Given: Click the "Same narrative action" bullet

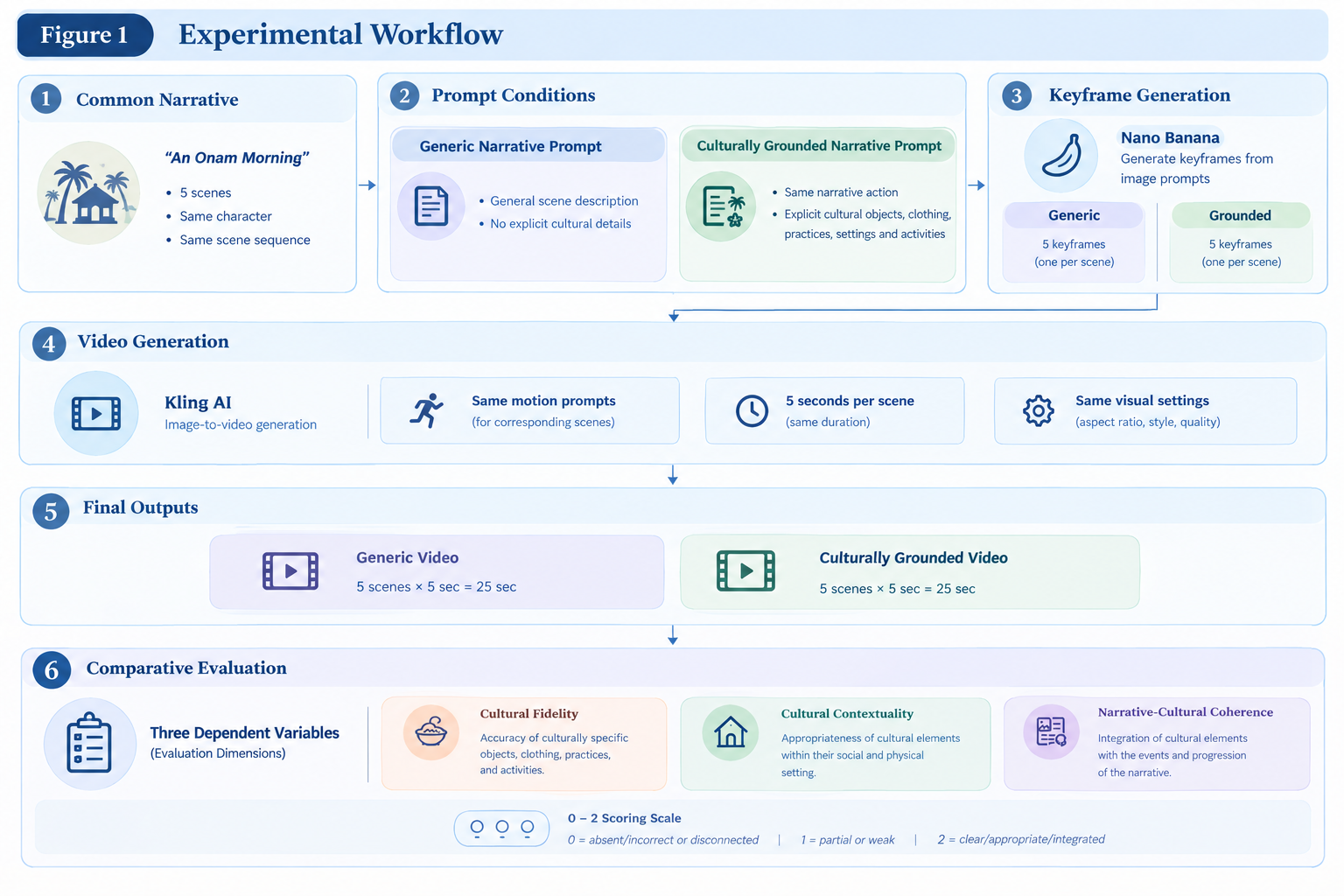Looking at the screenshot, I should pos(841,192).
